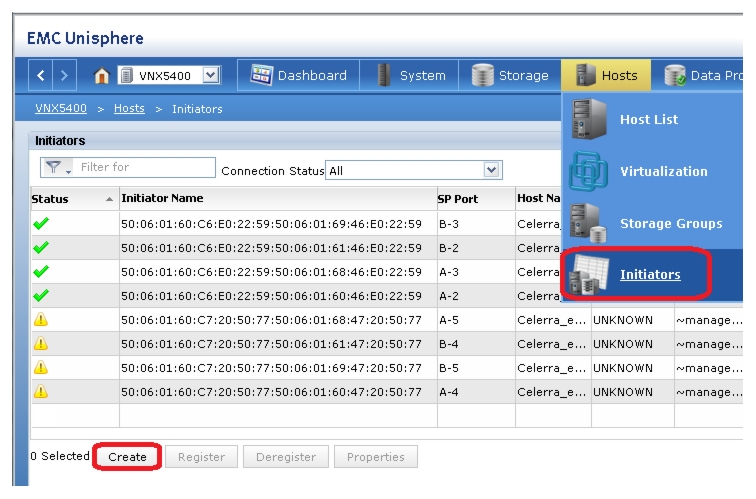Image resolution: width=756 pixels, height=499 pixels.
Task: Open the Storage menu tab
Action: tap(510, 75)
